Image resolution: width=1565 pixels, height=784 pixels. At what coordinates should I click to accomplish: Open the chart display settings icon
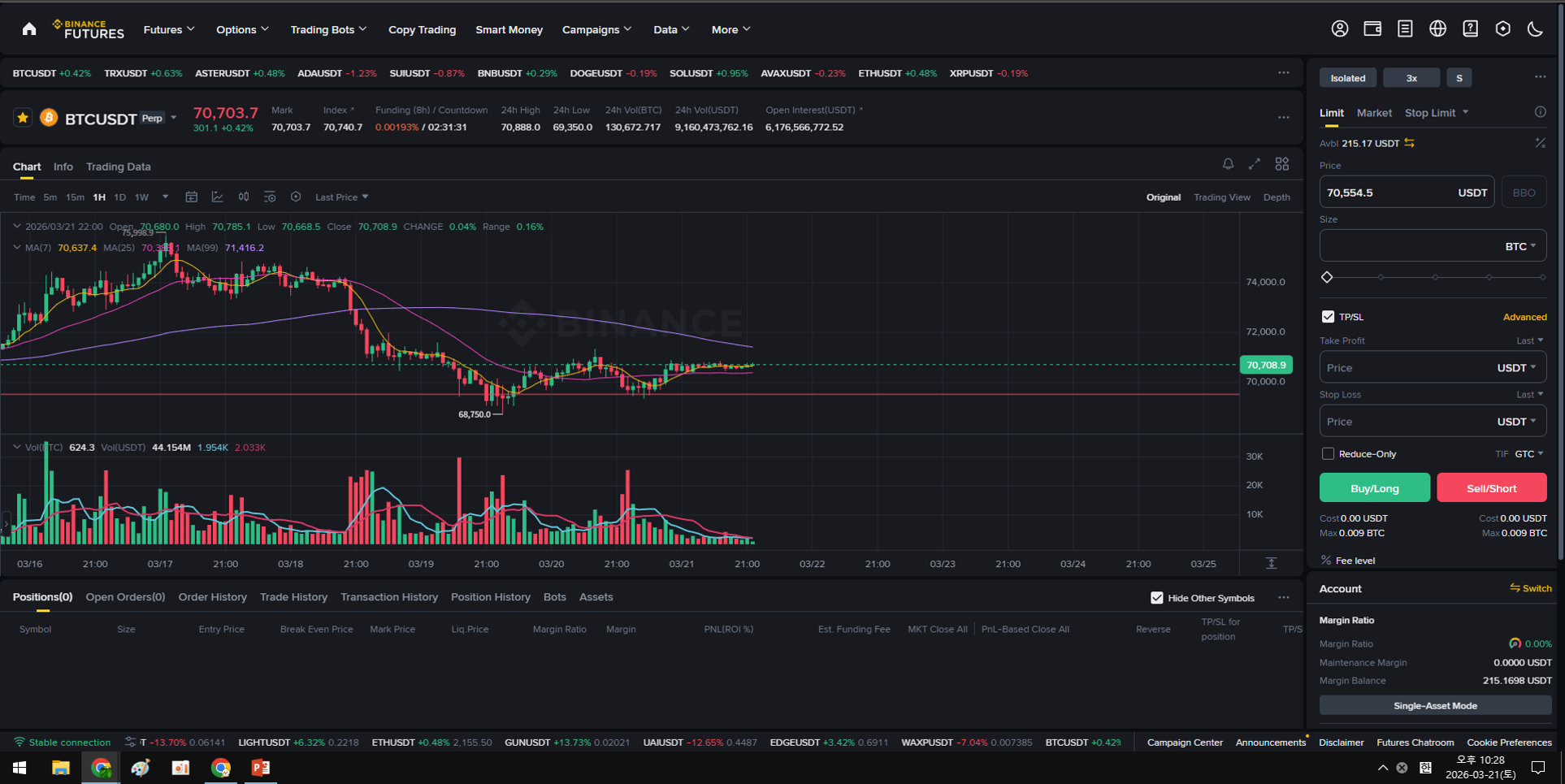(x=270, y=197)
